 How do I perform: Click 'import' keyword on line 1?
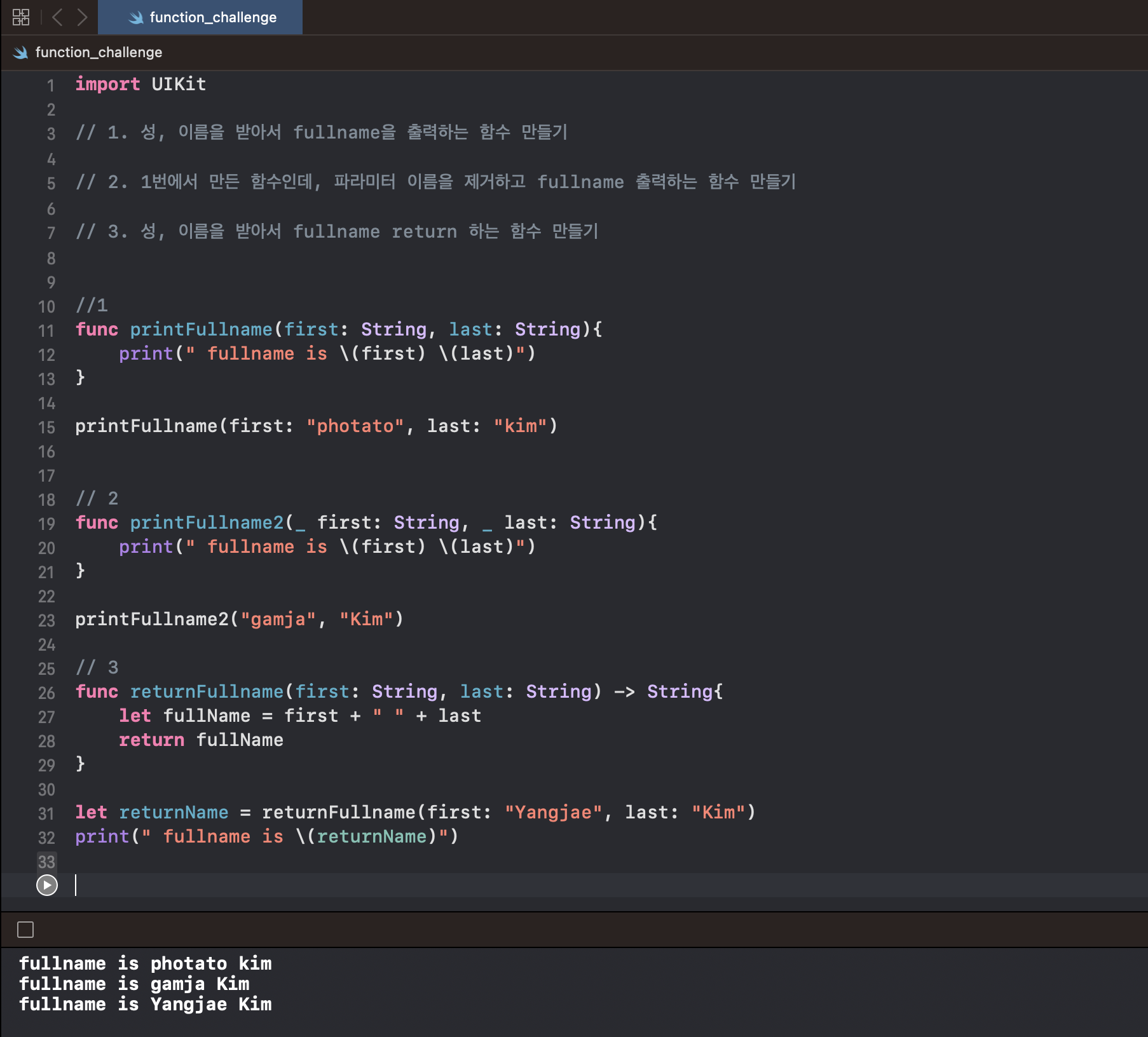coord(107,84)
